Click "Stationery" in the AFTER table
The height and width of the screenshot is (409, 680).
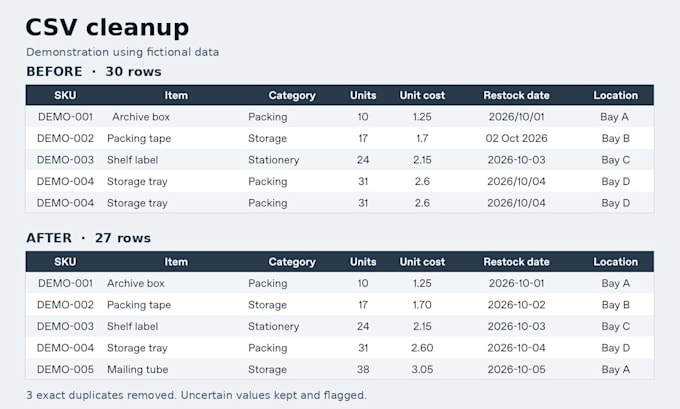tap(274, 327)
